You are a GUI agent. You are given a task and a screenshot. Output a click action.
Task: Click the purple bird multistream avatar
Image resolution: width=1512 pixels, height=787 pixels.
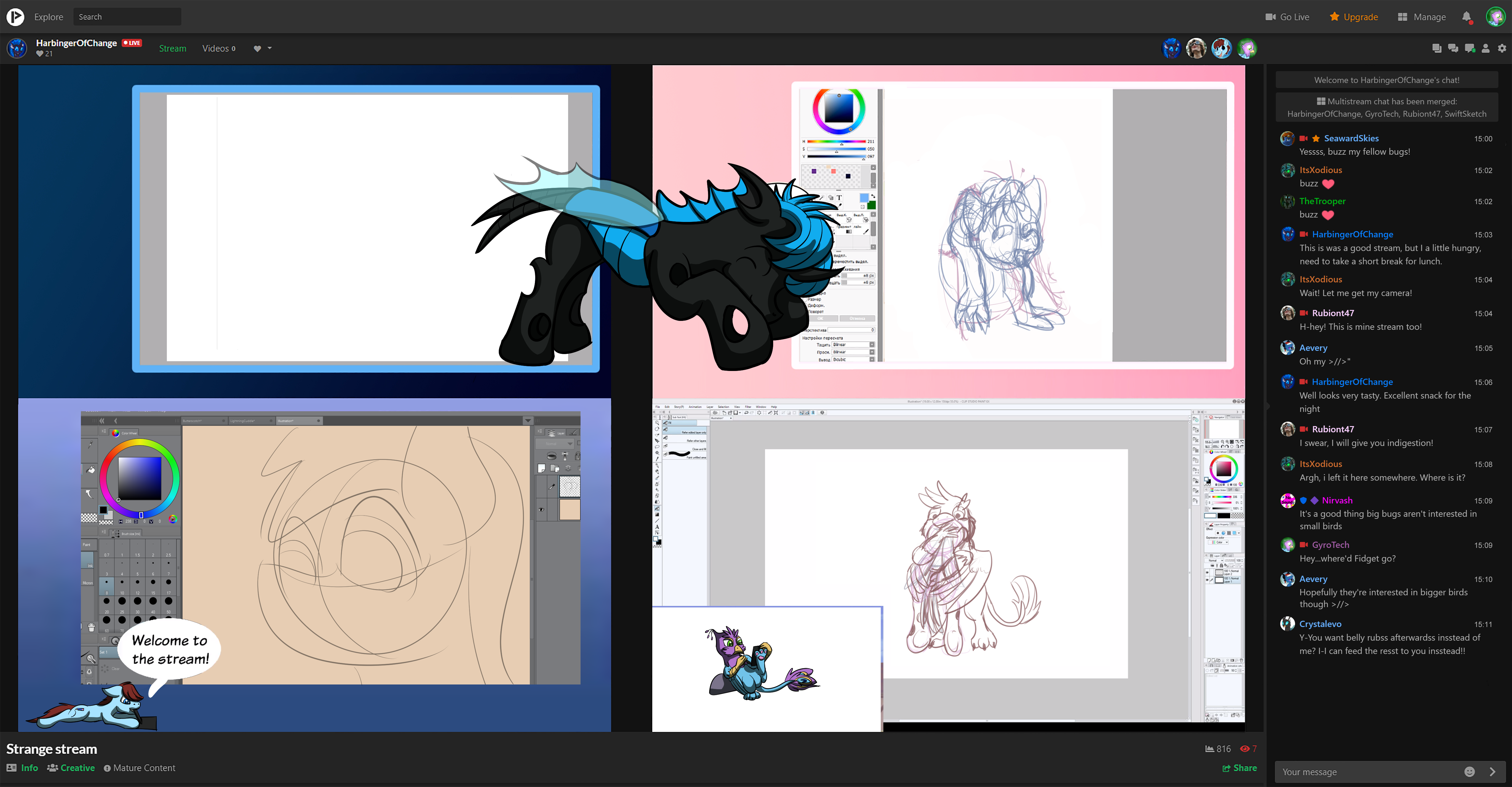point(1247,48)
